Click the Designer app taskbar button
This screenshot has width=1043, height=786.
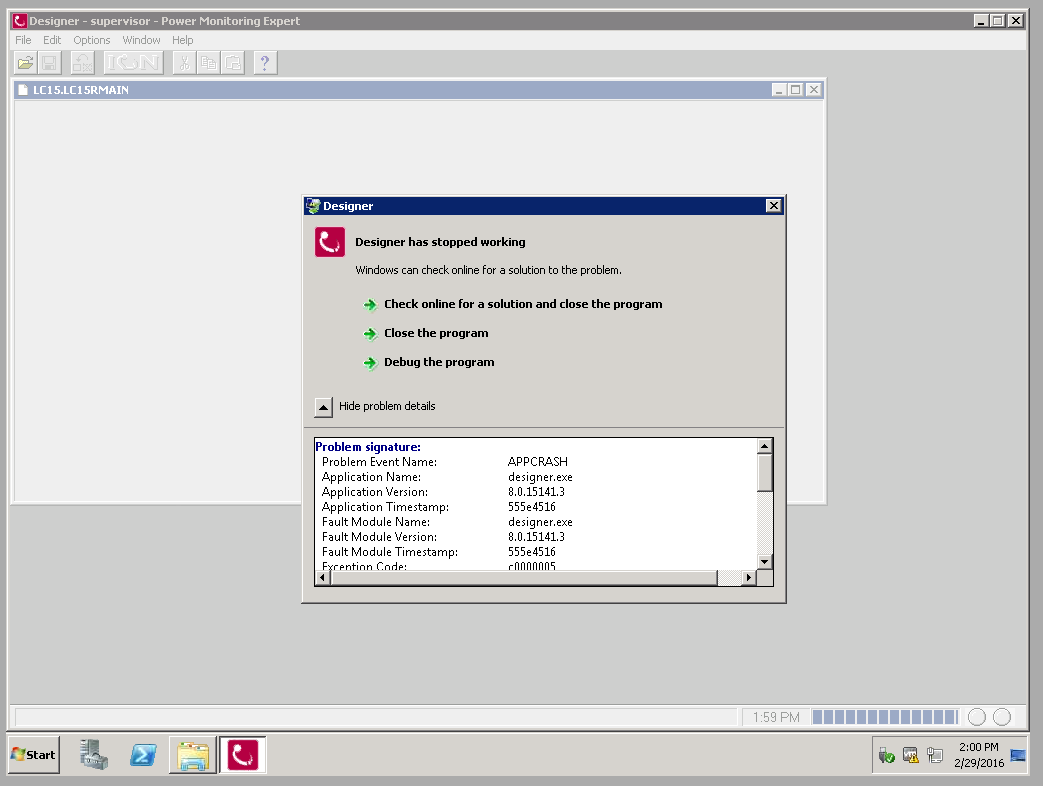pyautogui.click(x=243, y=755)
